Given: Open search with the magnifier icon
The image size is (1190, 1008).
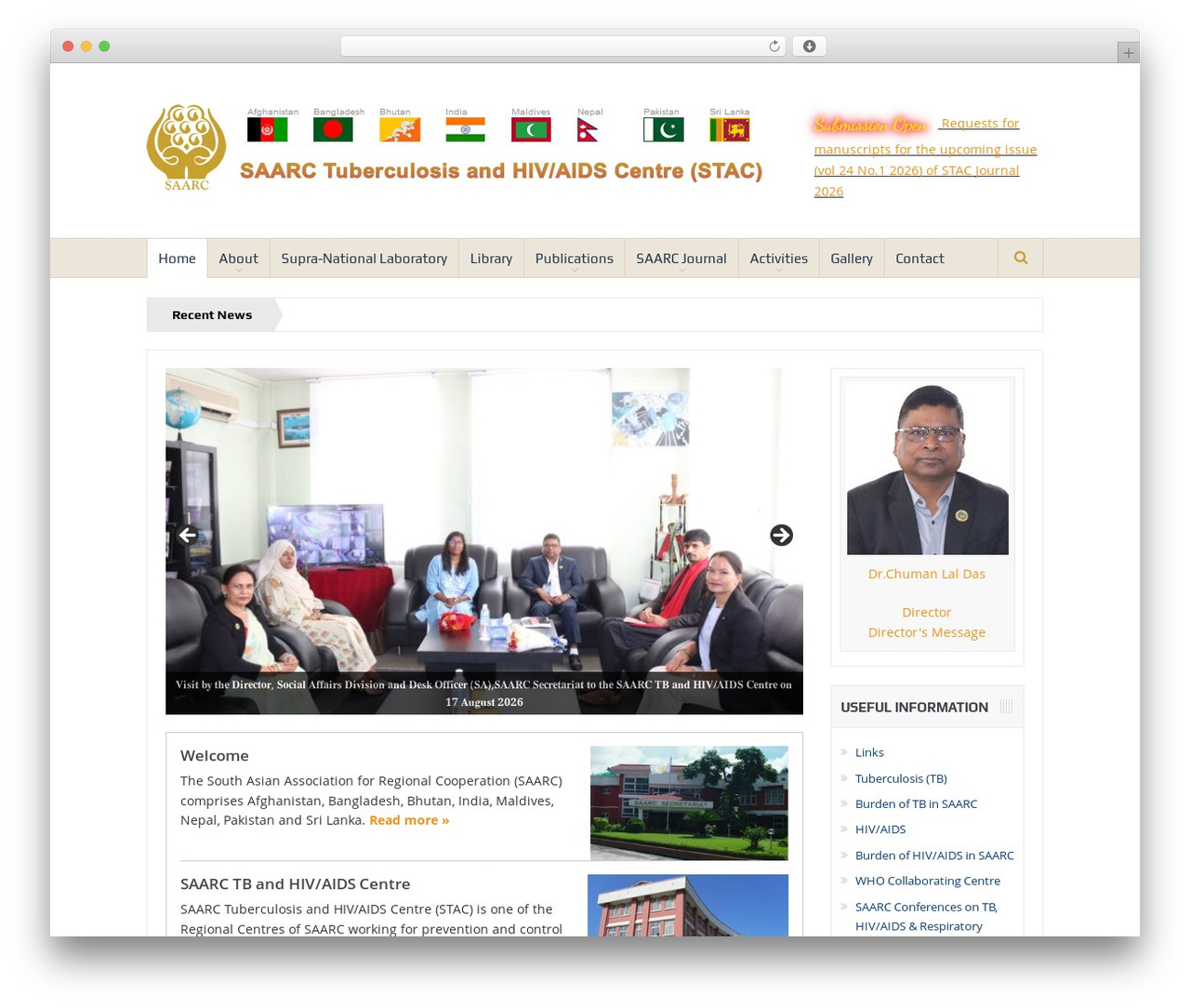Looking at the screenshot, I should point(1021,258).
